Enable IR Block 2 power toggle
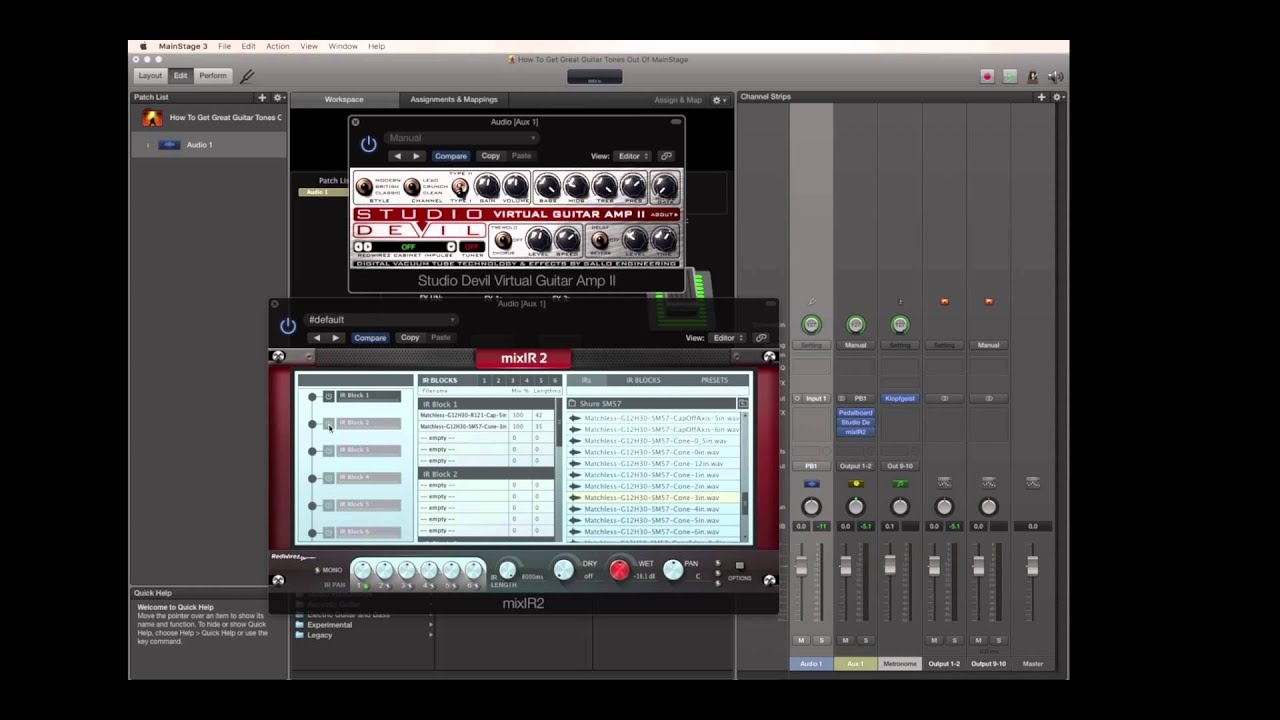This screenshot has height=720, width=1280. (328, 423)
